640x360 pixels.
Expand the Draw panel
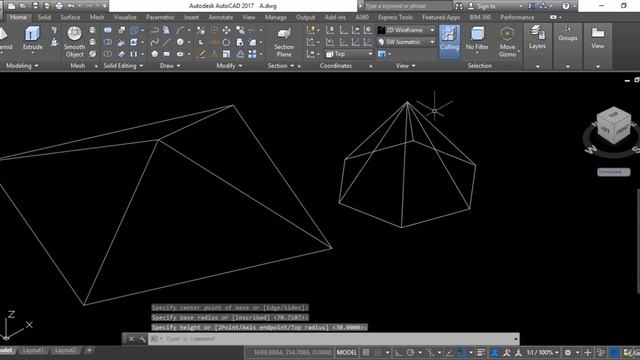click(x=170, y=66)
